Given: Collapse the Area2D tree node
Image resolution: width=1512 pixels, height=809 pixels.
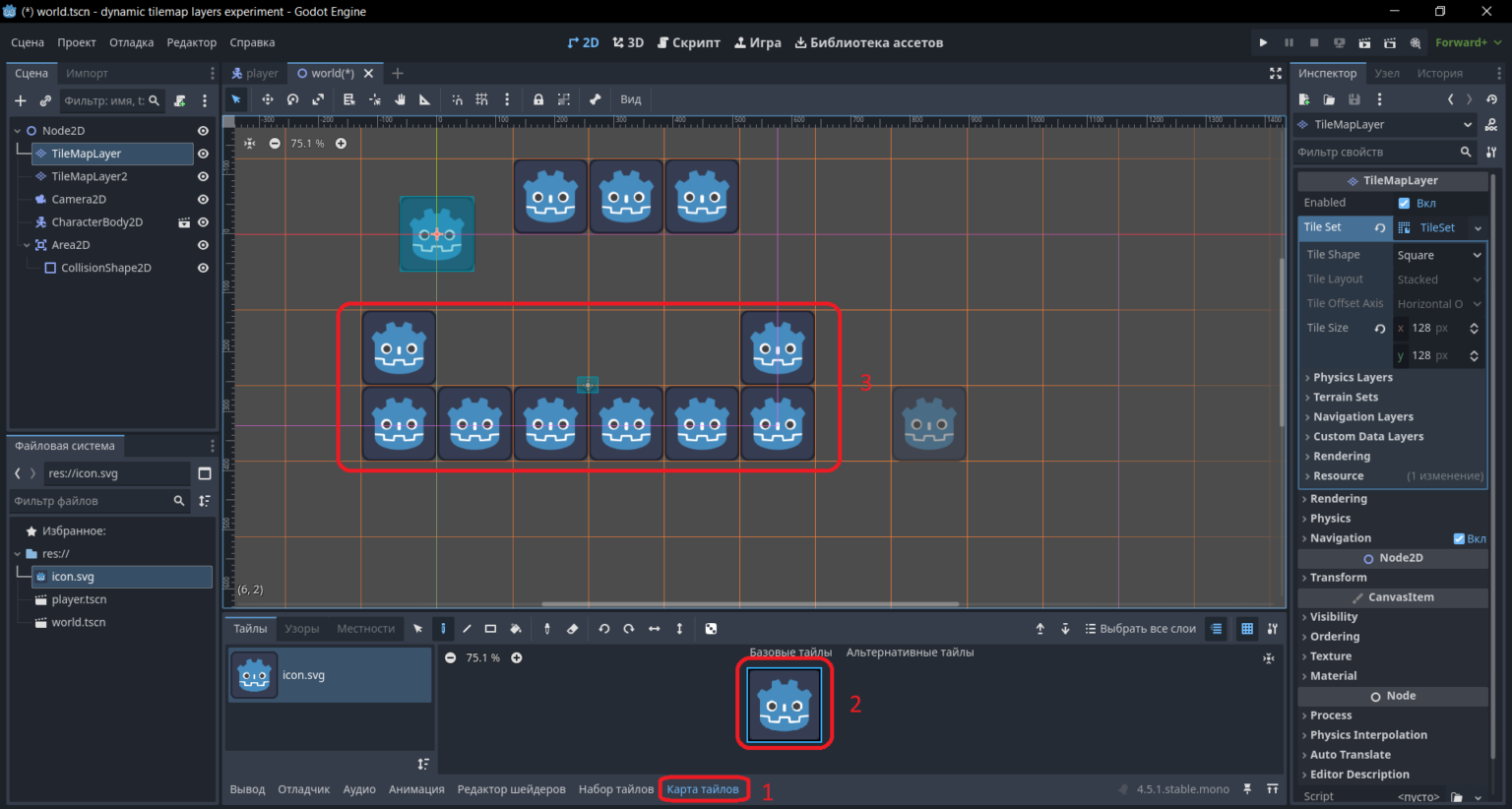Looking at the screenshot, I should tap(27, 245).
